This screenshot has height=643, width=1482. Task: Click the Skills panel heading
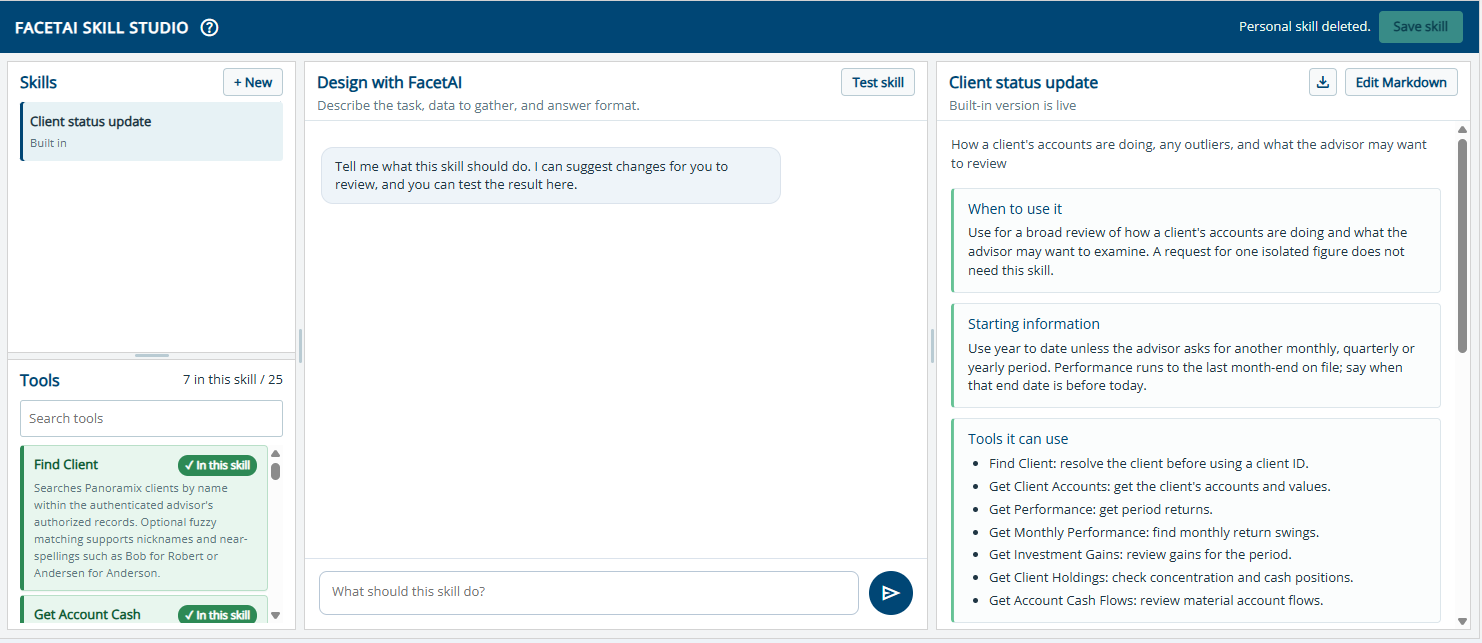38,82
